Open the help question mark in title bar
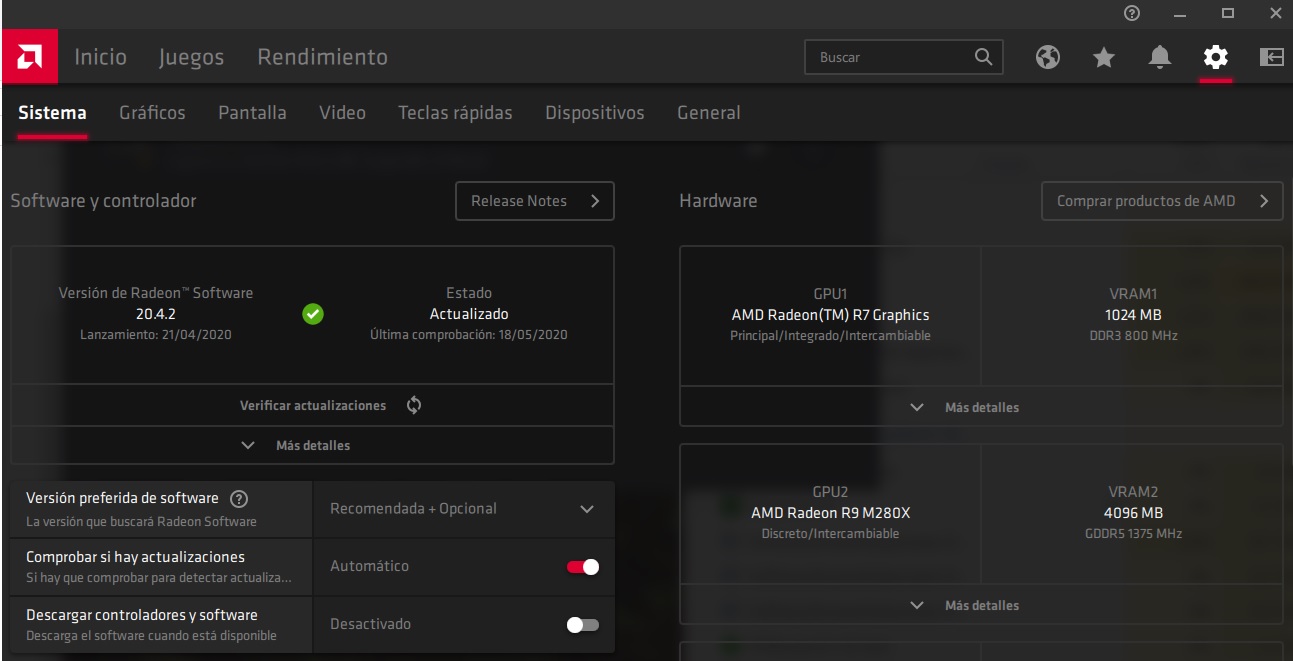This screenshot has height=661, width=1293. [x=1132, y=13]
